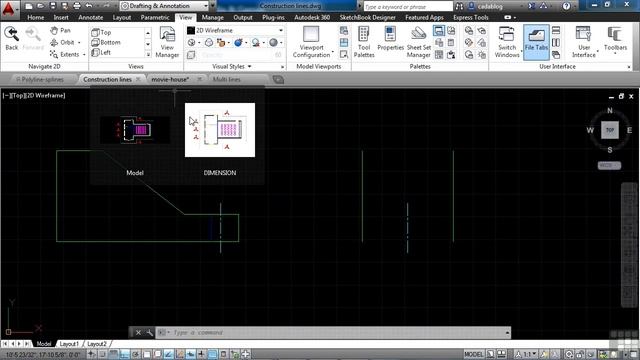Open the Home ribbon tab
Screen dimensions: 640x360
tap(36, 18)
